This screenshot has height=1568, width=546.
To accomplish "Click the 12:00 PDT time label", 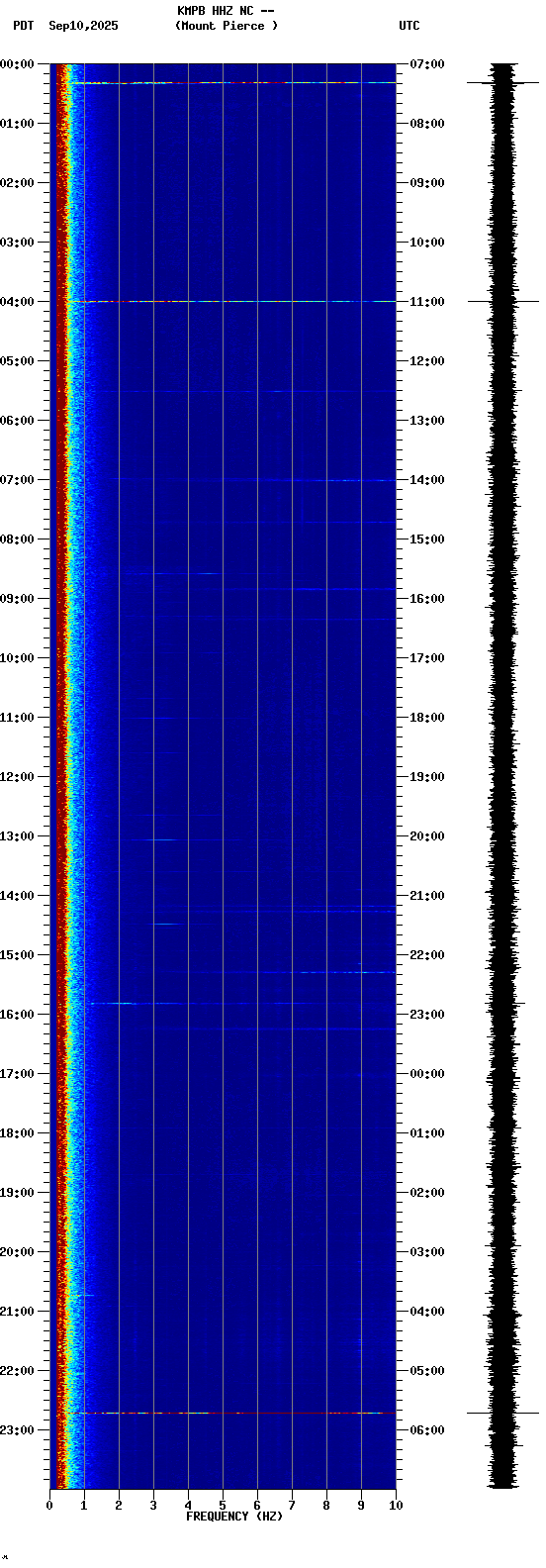I will coord(17,776).
